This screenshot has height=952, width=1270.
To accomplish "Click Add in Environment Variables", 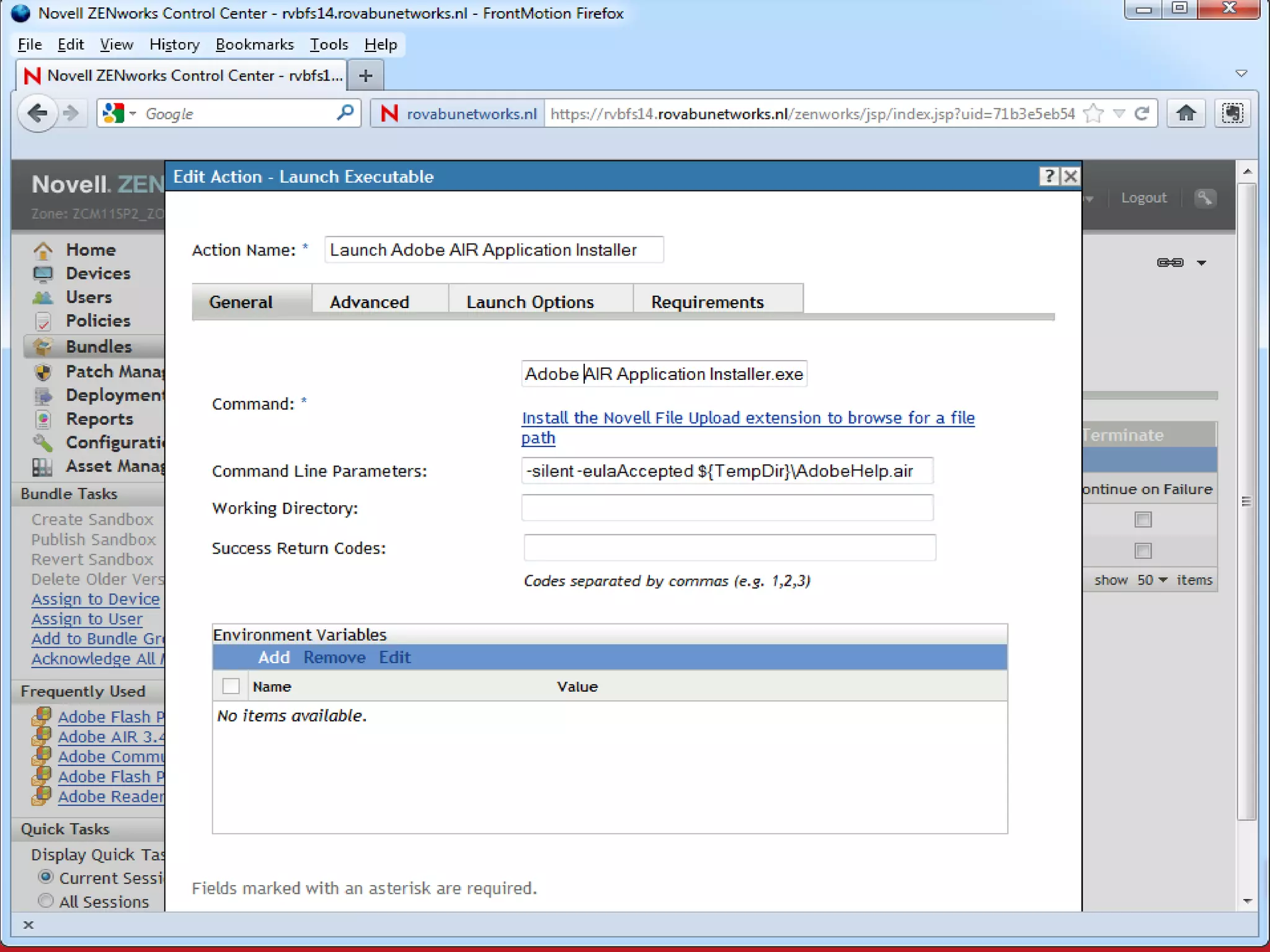I will (274, 657).
